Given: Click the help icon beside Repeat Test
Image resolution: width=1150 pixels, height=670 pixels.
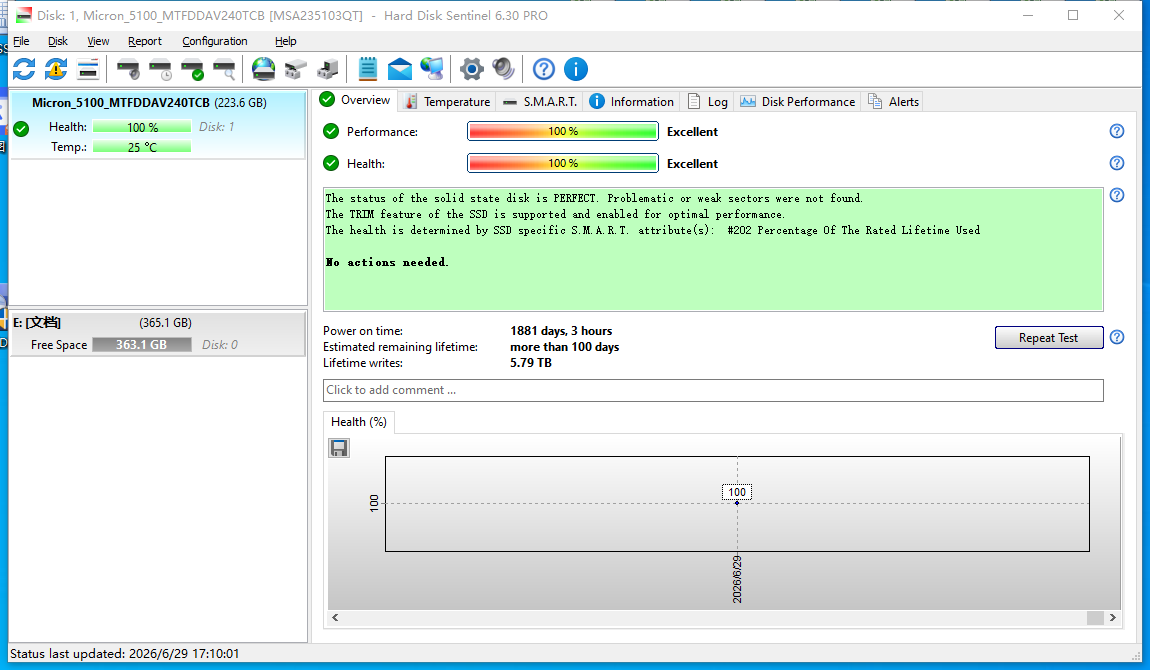Looking at the screenshot, I should 1117,337.
